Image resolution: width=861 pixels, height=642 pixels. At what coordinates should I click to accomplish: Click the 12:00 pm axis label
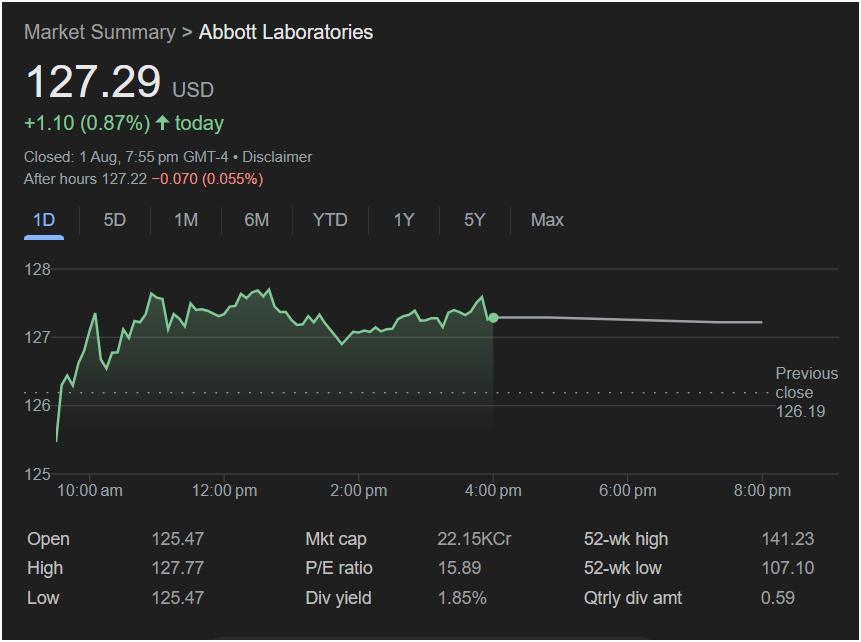224,490
